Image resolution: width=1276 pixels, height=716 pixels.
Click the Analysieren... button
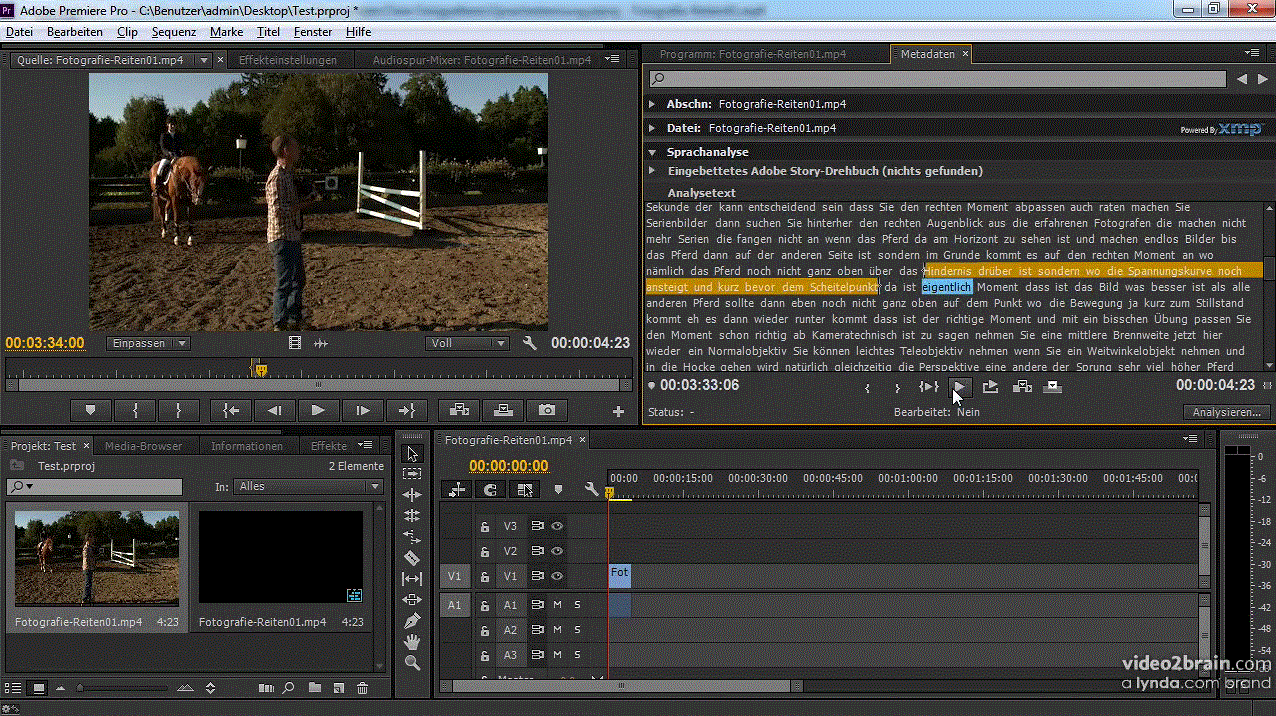tap(1228, 412)
